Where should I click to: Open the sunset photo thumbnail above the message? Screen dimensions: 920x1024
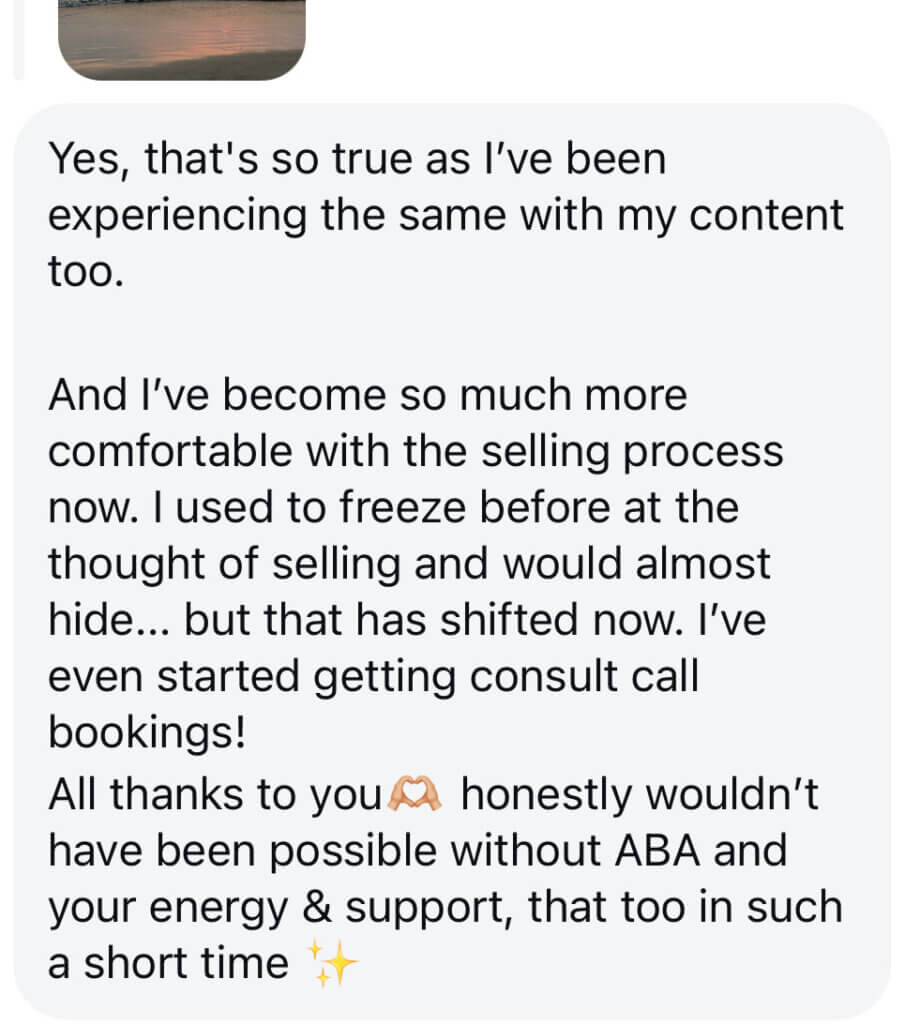(181, 38)
